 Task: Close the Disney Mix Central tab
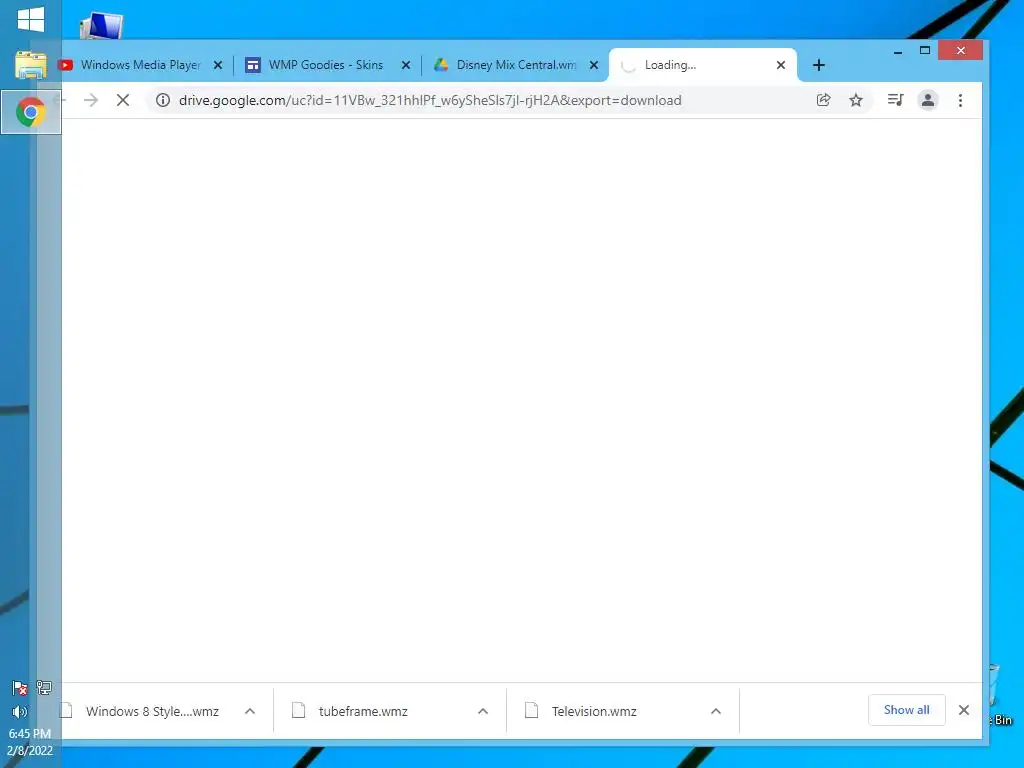(594, 65)
